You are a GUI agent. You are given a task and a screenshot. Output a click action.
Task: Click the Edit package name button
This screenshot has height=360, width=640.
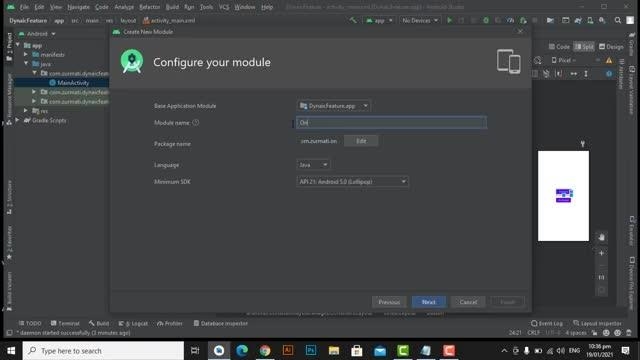click(361, 141)
